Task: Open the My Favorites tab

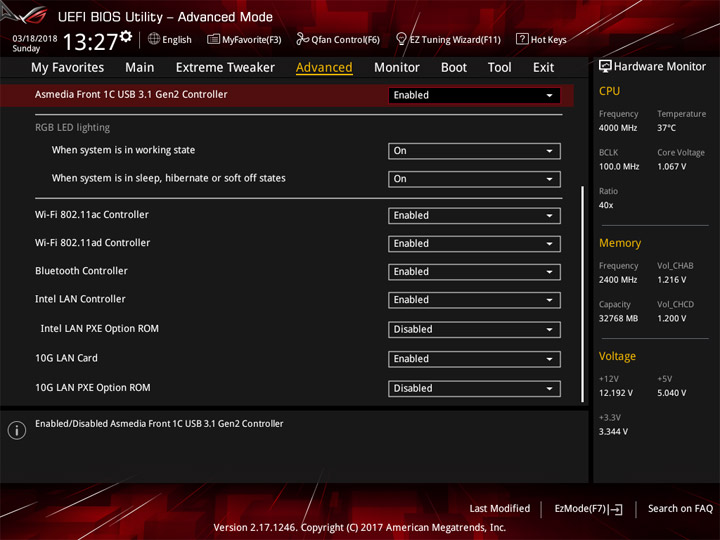Action: click(68, 68)
